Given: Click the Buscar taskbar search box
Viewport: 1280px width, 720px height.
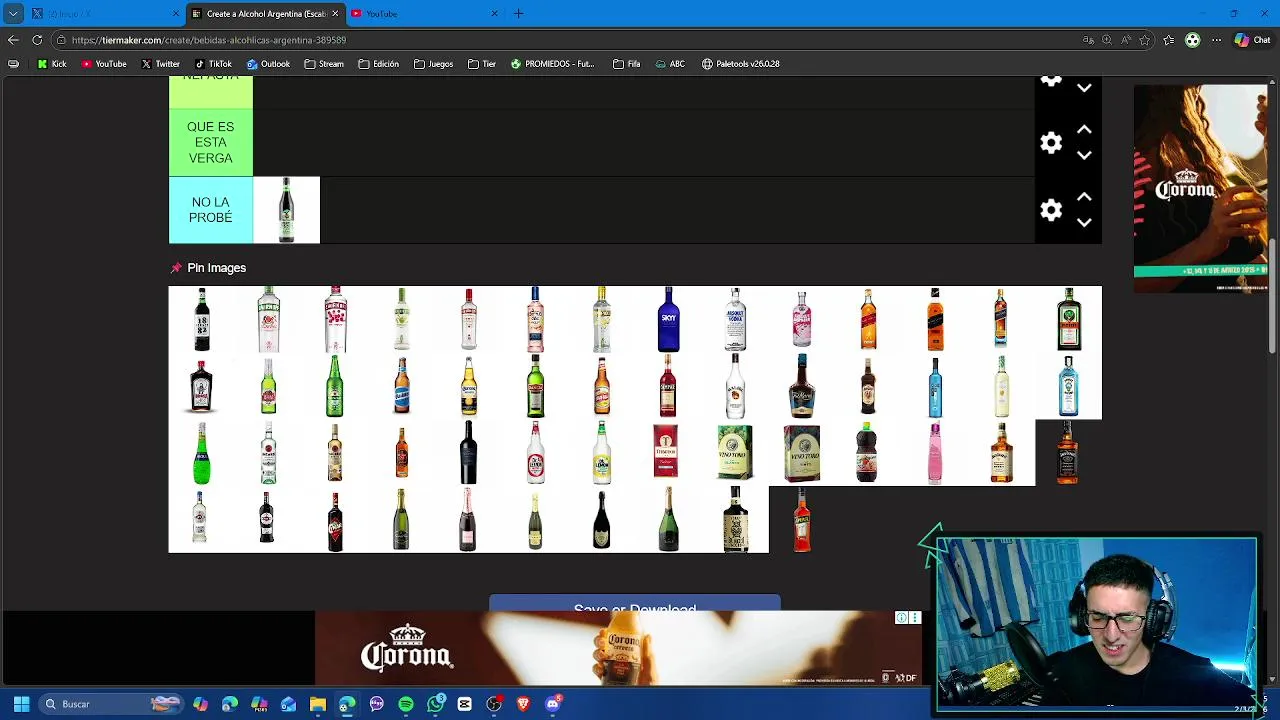Looking at the screenshot, I should pyautogui.click(x=112, y=704).
